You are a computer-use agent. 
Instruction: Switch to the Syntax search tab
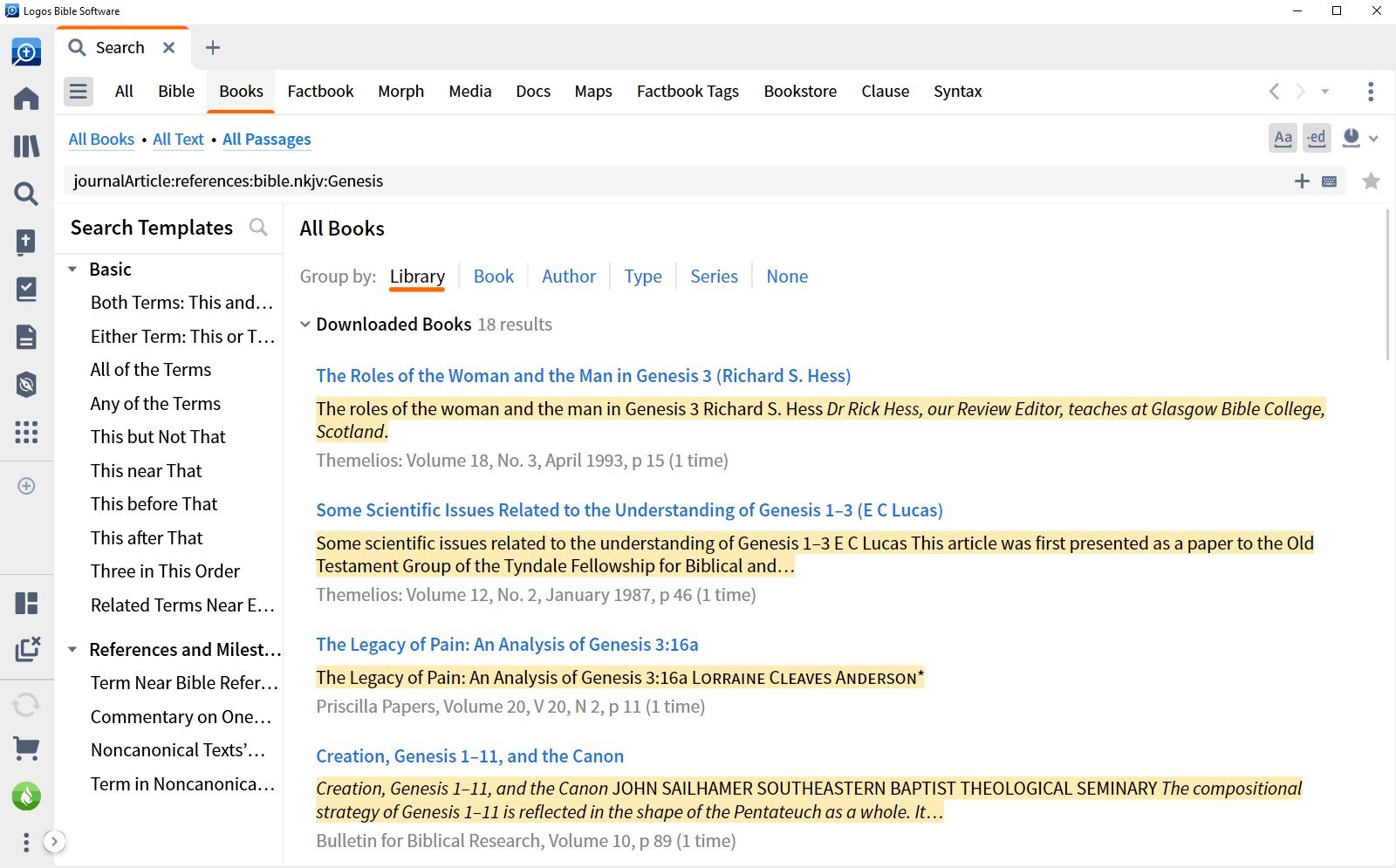click(x=957, y=91)
